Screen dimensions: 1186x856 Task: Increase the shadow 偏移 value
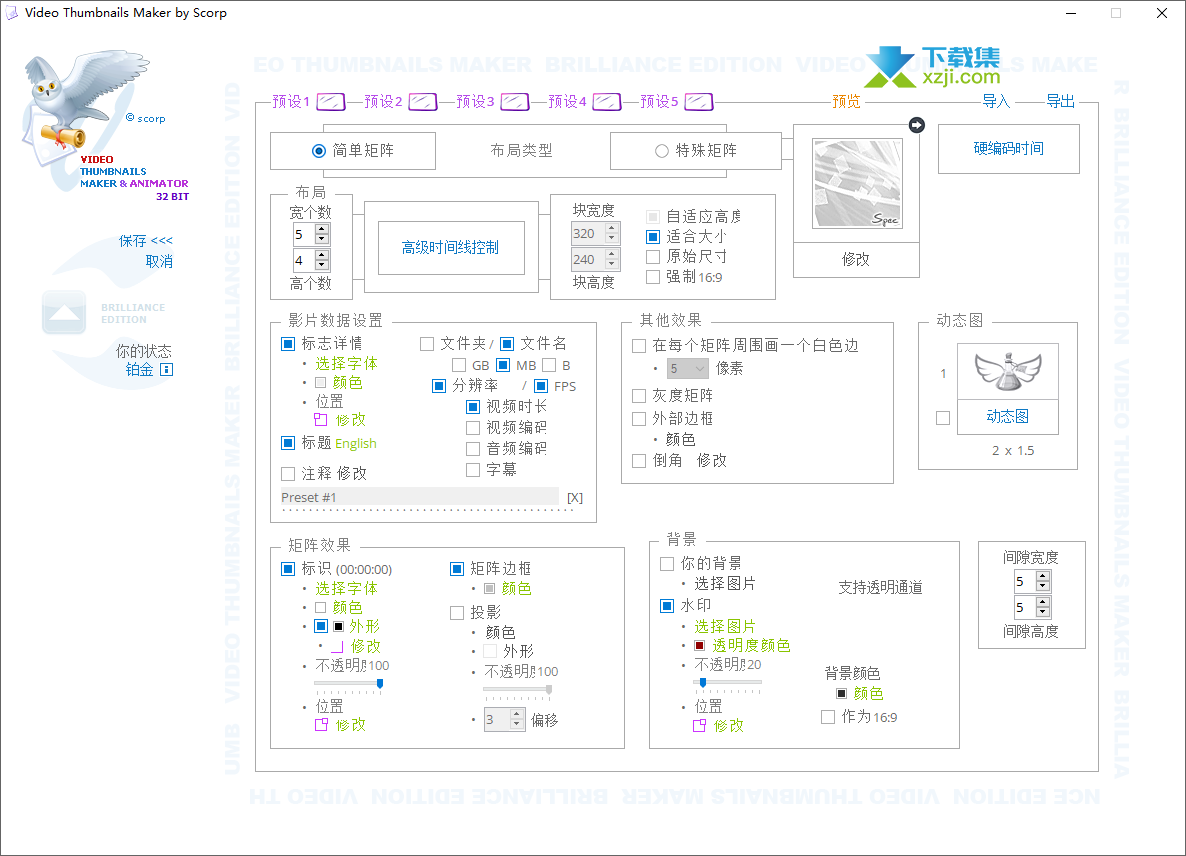(517, 714)
